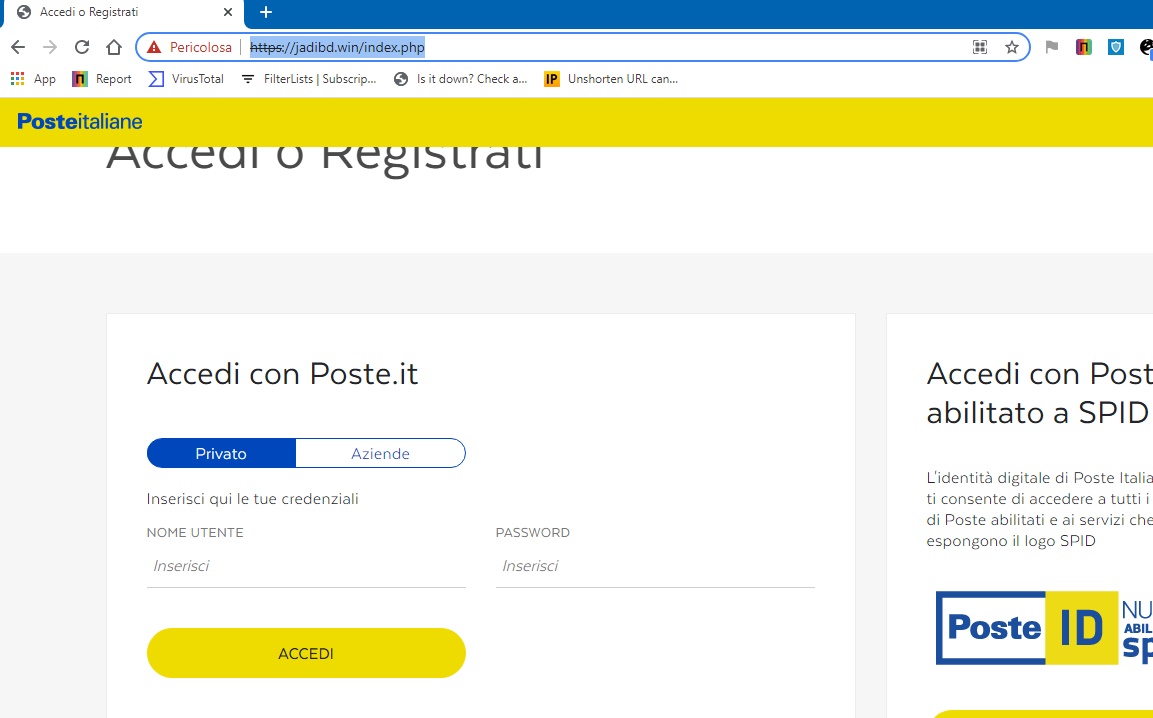1153x718 pixels.
Task: Open the VirusTotal bookmark
Action: 186,79
